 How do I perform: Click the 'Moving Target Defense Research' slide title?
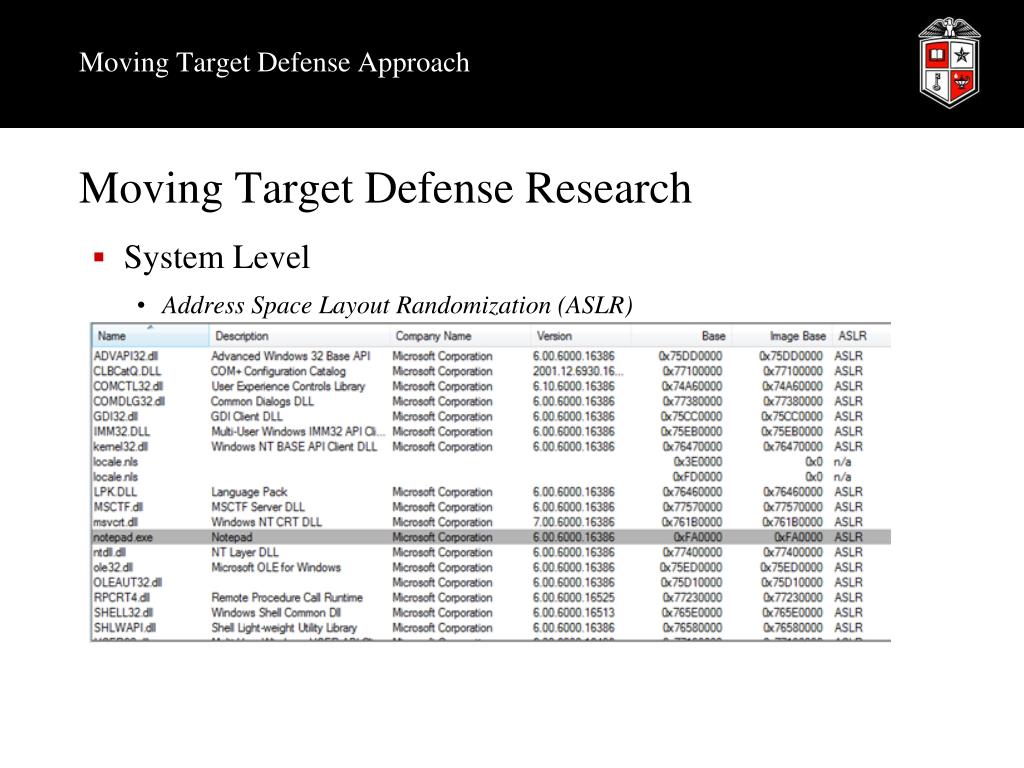[385, 189]
